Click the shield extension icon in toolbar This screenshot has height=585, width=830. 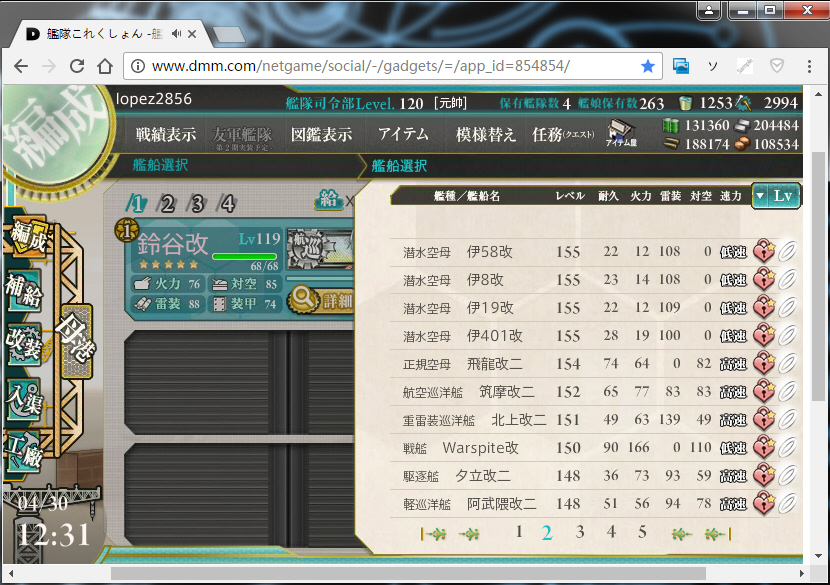pos(777,66)
